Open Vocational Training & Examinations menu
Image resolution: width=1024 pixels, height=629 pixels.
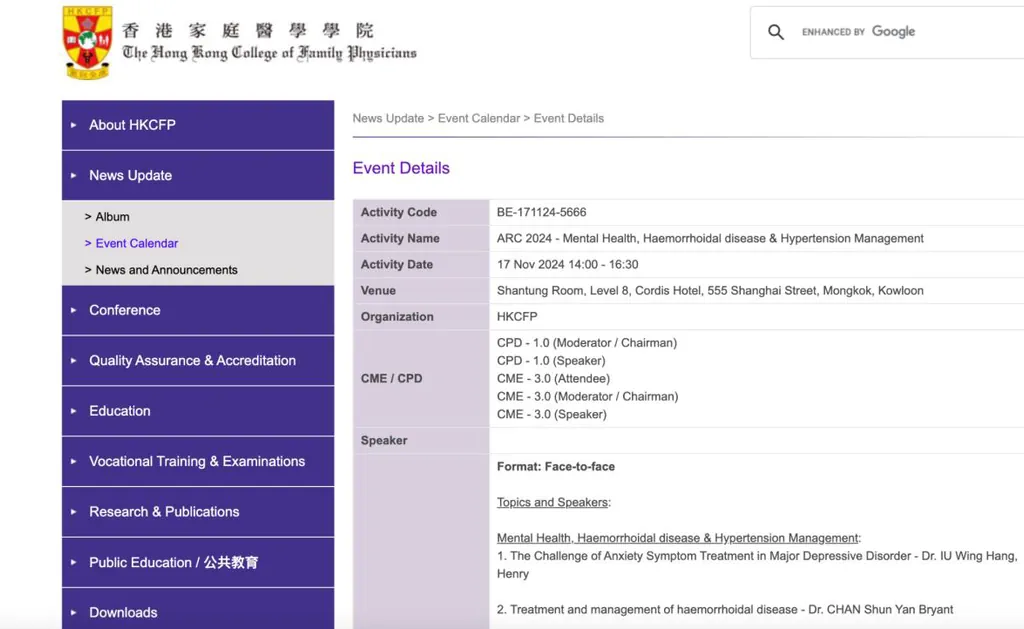198,461
